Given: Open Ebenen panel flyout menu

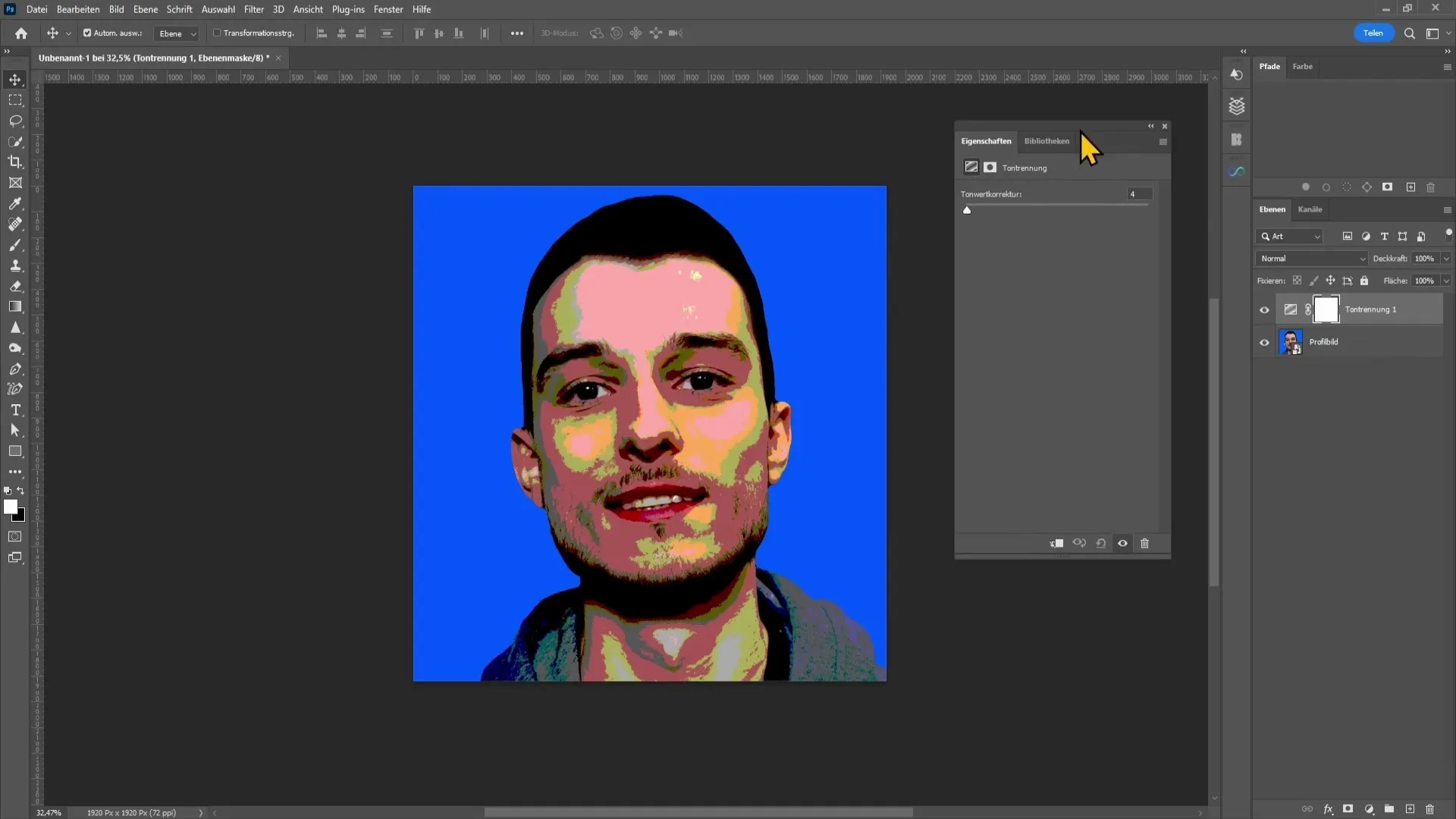Looking at the screenshot, I should (x=1447, y=210).
